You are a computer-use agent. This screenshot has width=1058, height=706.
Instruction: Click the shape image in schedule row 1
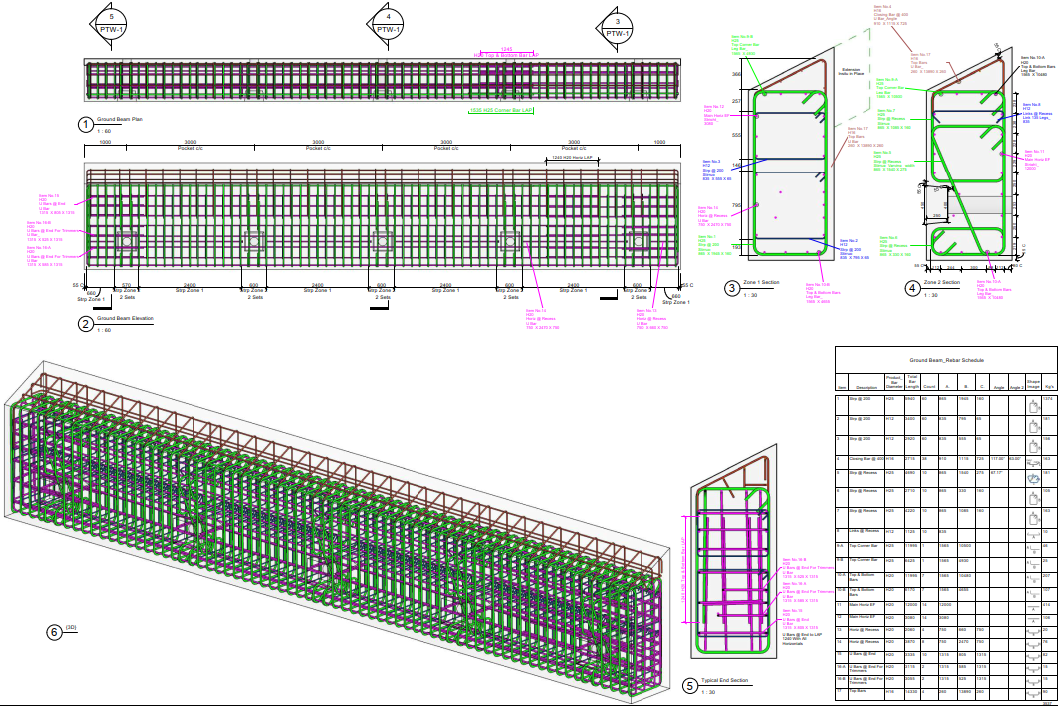tap(1033, 406)
